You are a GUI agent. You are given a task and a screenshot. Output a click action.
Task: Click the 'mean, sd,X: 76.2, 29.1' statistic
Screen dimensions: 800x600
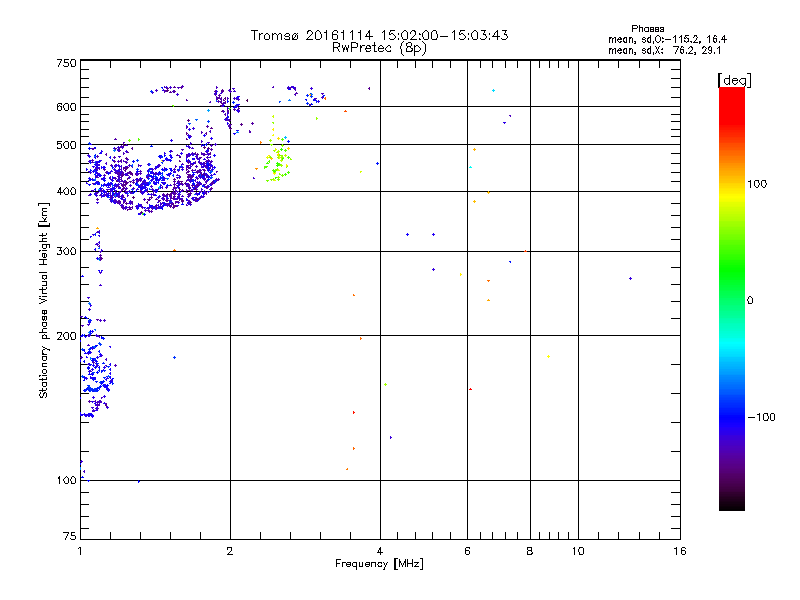point(664,51)
